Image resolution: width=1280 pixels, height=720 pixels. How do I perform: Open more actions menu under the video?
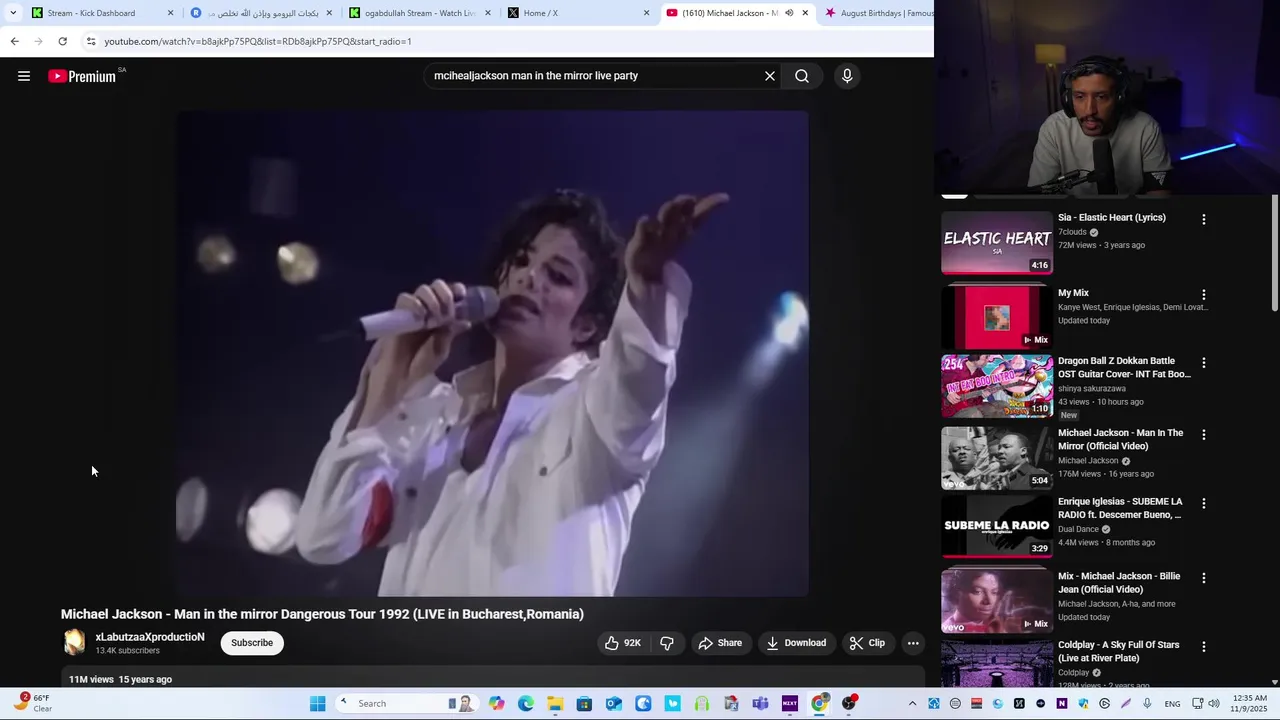[913, 643]
